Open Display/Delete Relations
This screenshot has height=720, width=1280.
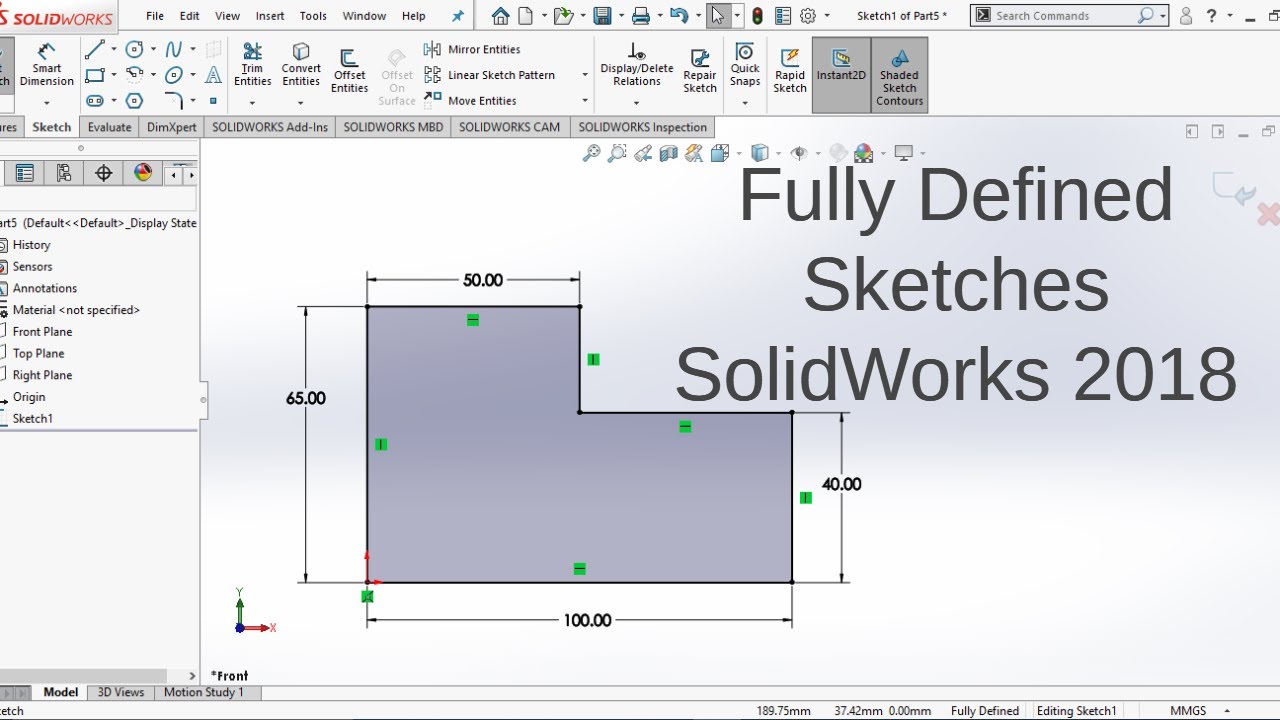coord(637,65)
